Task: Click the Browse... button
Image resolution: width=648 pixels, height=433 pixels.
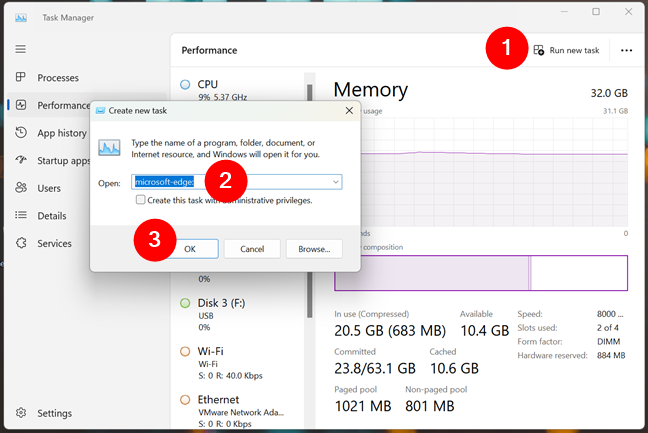Action: tap(314, 248)
